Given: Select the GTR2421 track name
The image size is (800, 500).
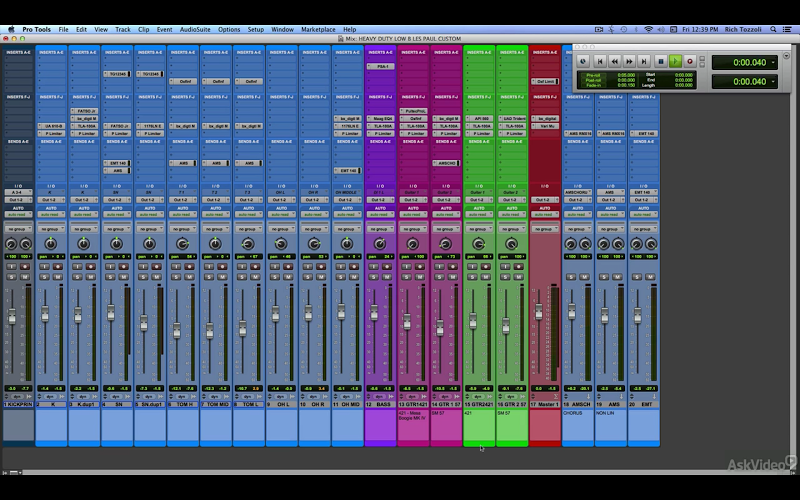Looking at the screenshot, I should (482, 404).
